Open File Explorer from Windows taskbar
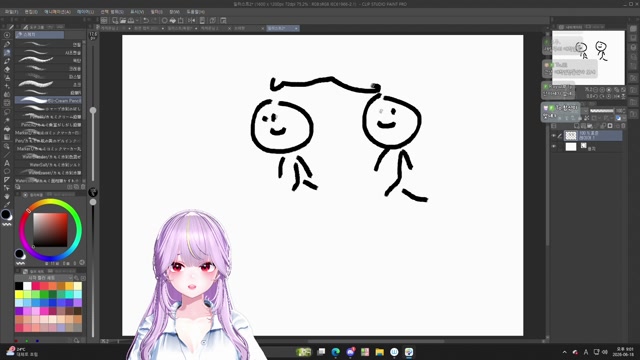 tap(380, 352)
